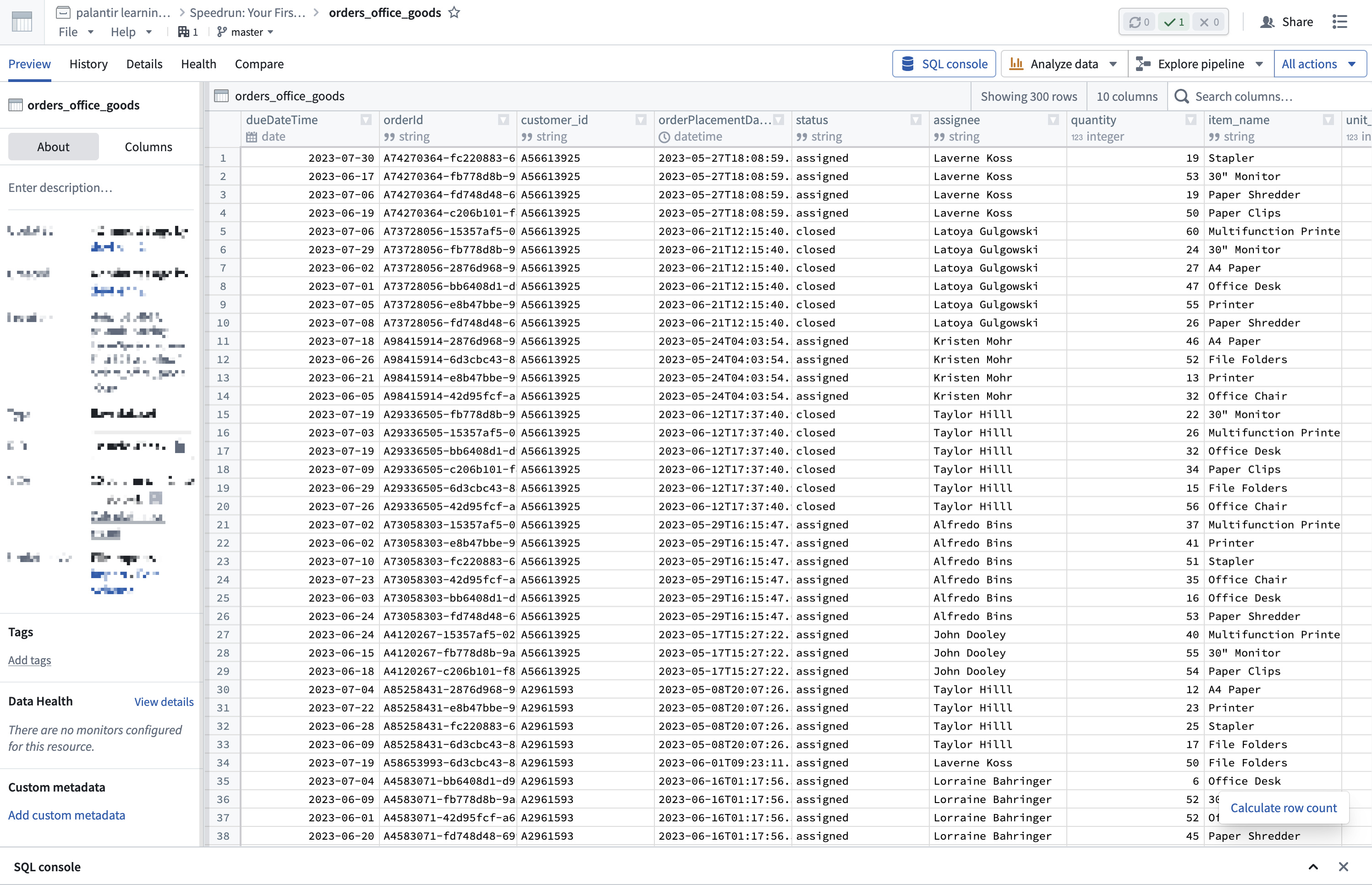Click the successful checks status indicator
The width and height of the screenshot is (1372, 885).
pos(1174,22)
